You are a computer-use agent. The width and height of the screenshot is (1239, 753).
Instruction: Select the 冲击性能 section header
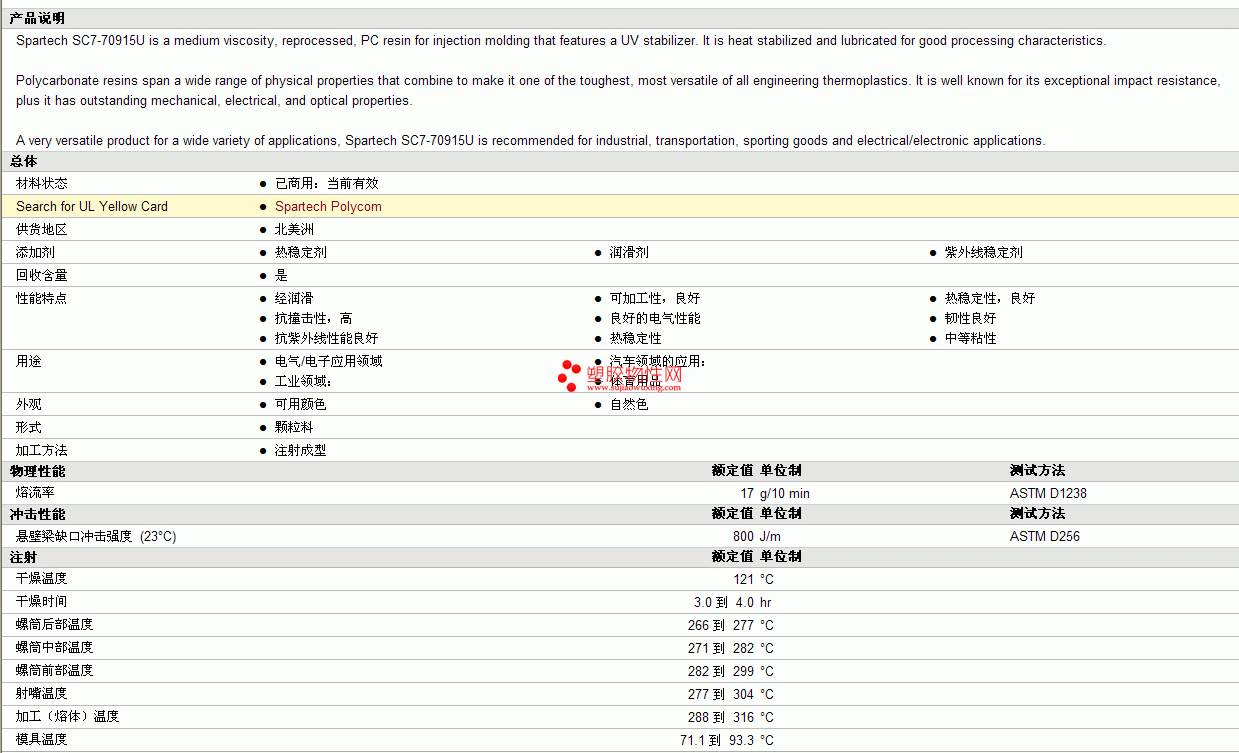pyautogui.click(x=37, y=513)
